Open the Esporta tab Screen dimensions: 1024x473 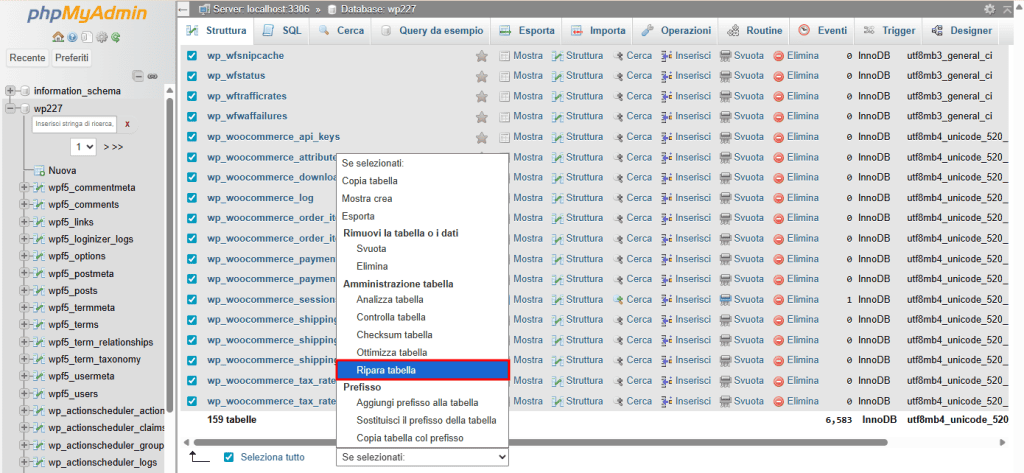[x=527, y=31]
